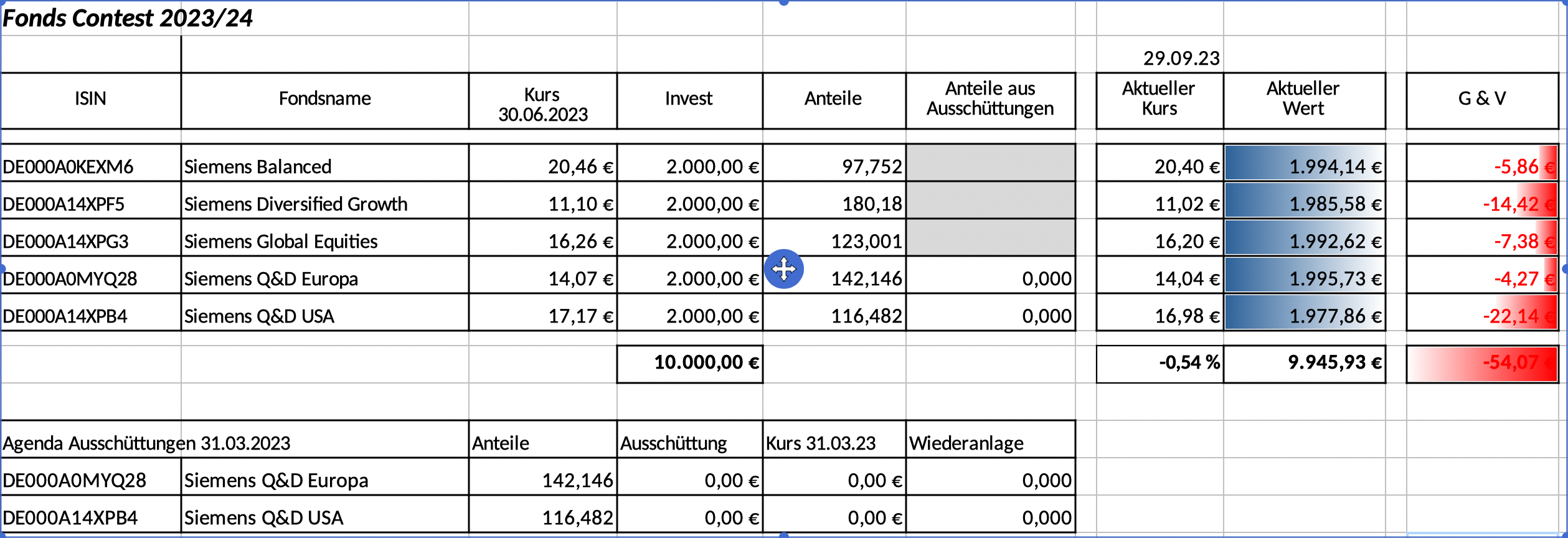Click the blue move handle icon
The height and width of the screenshot is (538, 1568).
point(783,269)
